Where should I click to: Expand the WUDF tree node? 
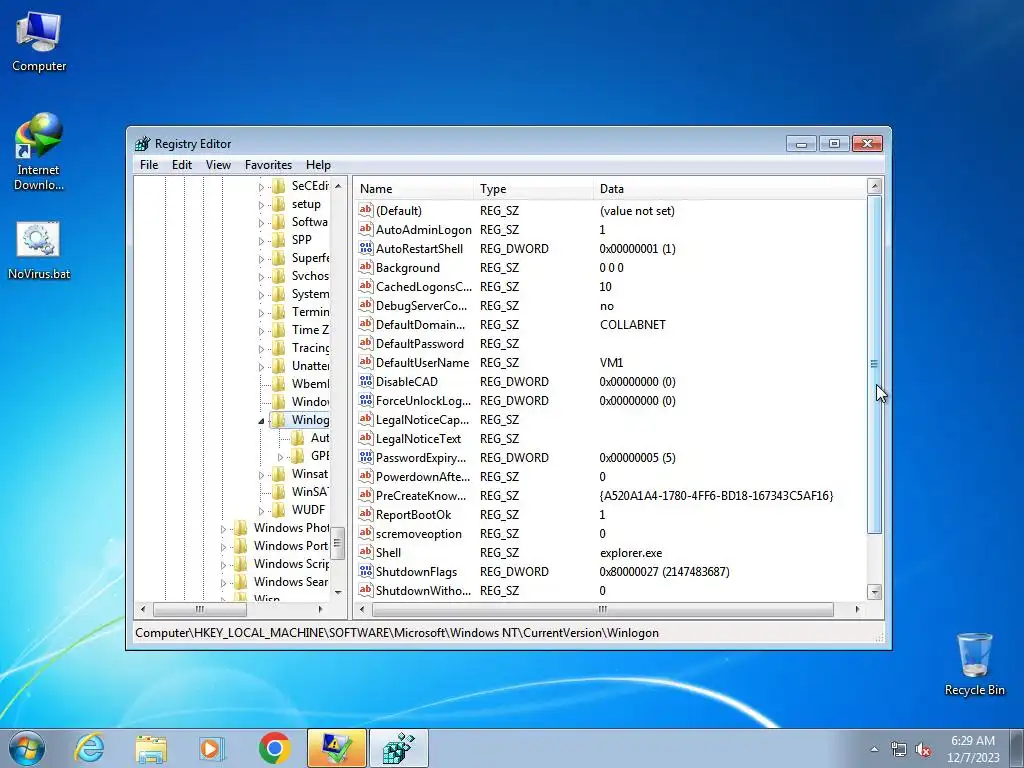[x=261, y=511]
